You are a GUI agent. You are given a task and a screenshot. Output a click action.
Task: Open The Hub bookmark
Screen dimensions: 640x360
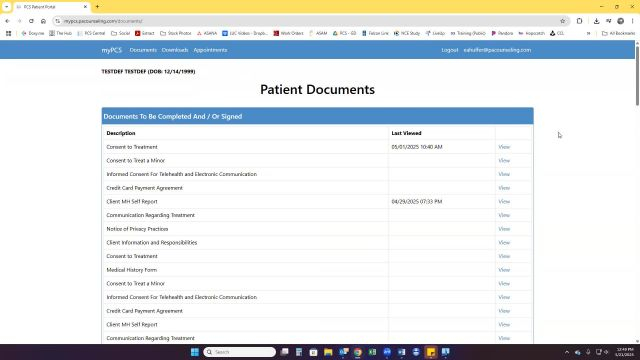(60, 33)
